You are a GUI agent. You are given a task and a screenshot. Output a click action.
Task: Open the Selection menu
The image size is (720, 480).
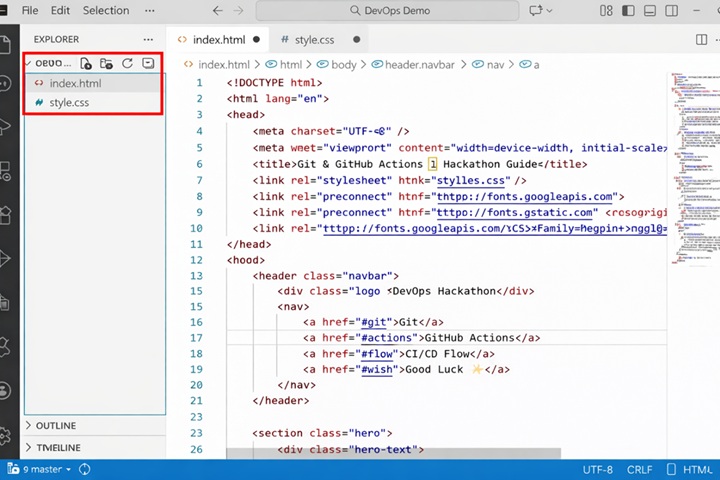click(x=106, y=11)
